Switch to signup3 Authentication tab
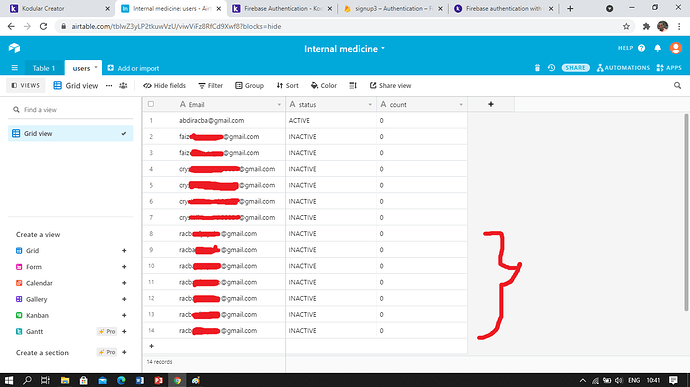The image size is (690, 387). pos(393,8)
